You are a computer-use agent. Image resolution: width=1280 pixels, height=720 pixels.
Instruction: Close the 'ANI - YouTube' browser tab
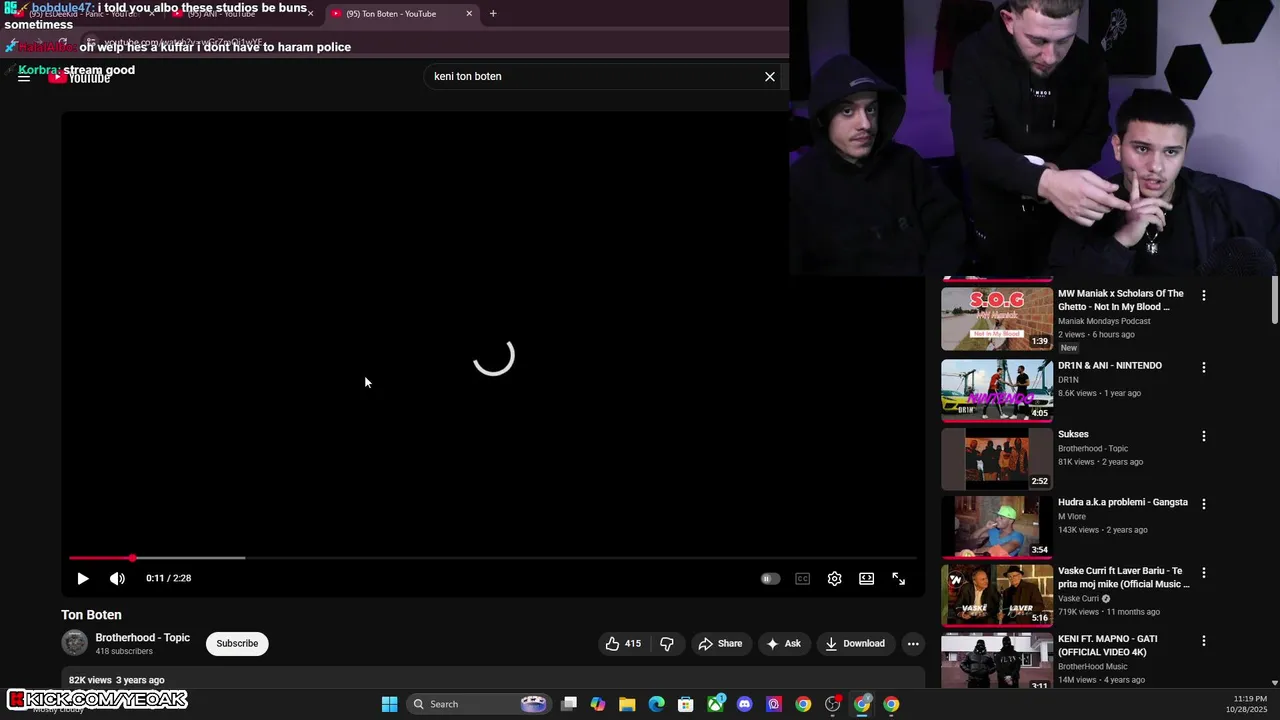pyautogui.click(x=310, y=14)
